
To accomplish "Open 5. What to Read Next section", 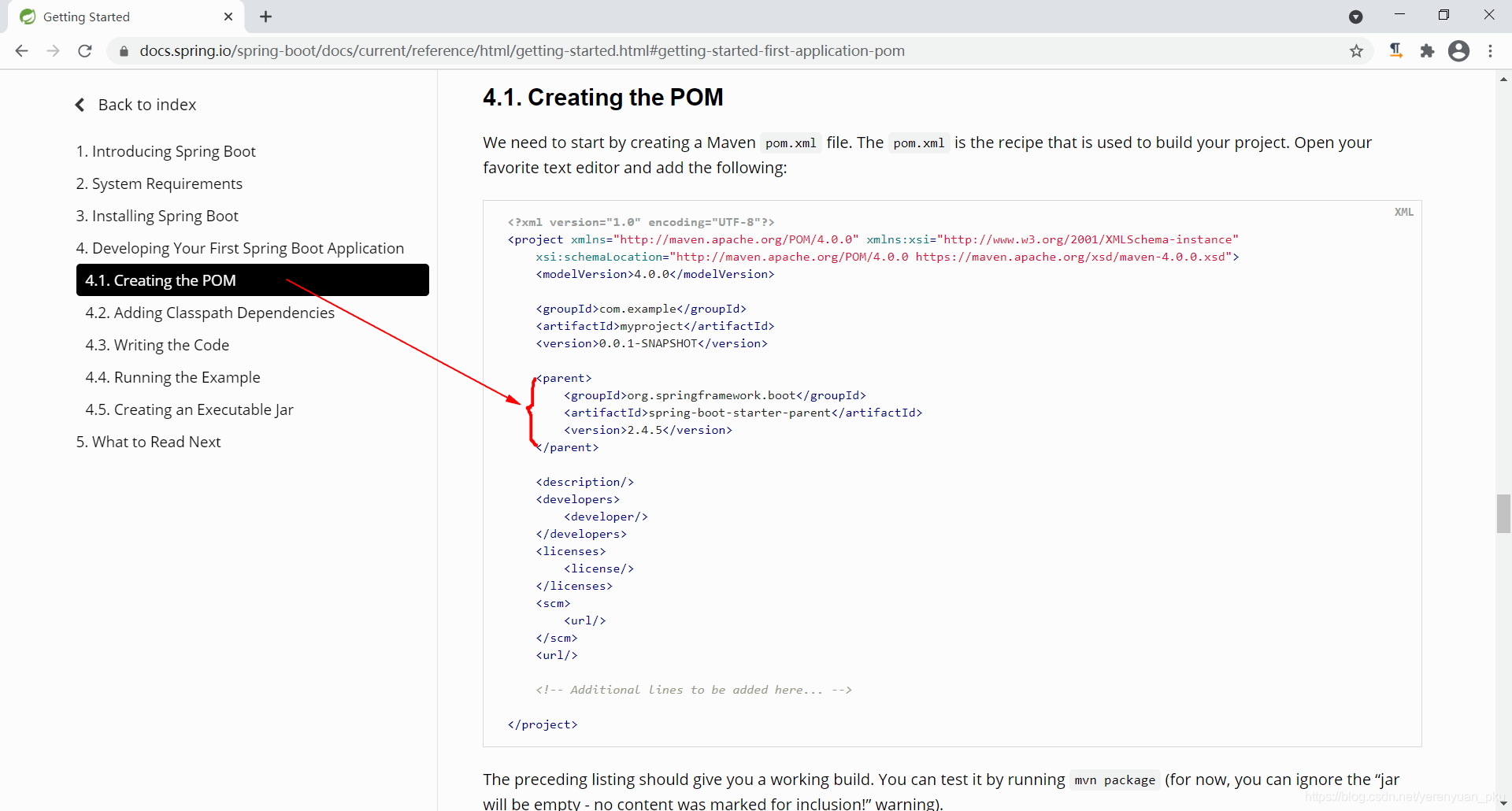I will click(x=148, y=442).
